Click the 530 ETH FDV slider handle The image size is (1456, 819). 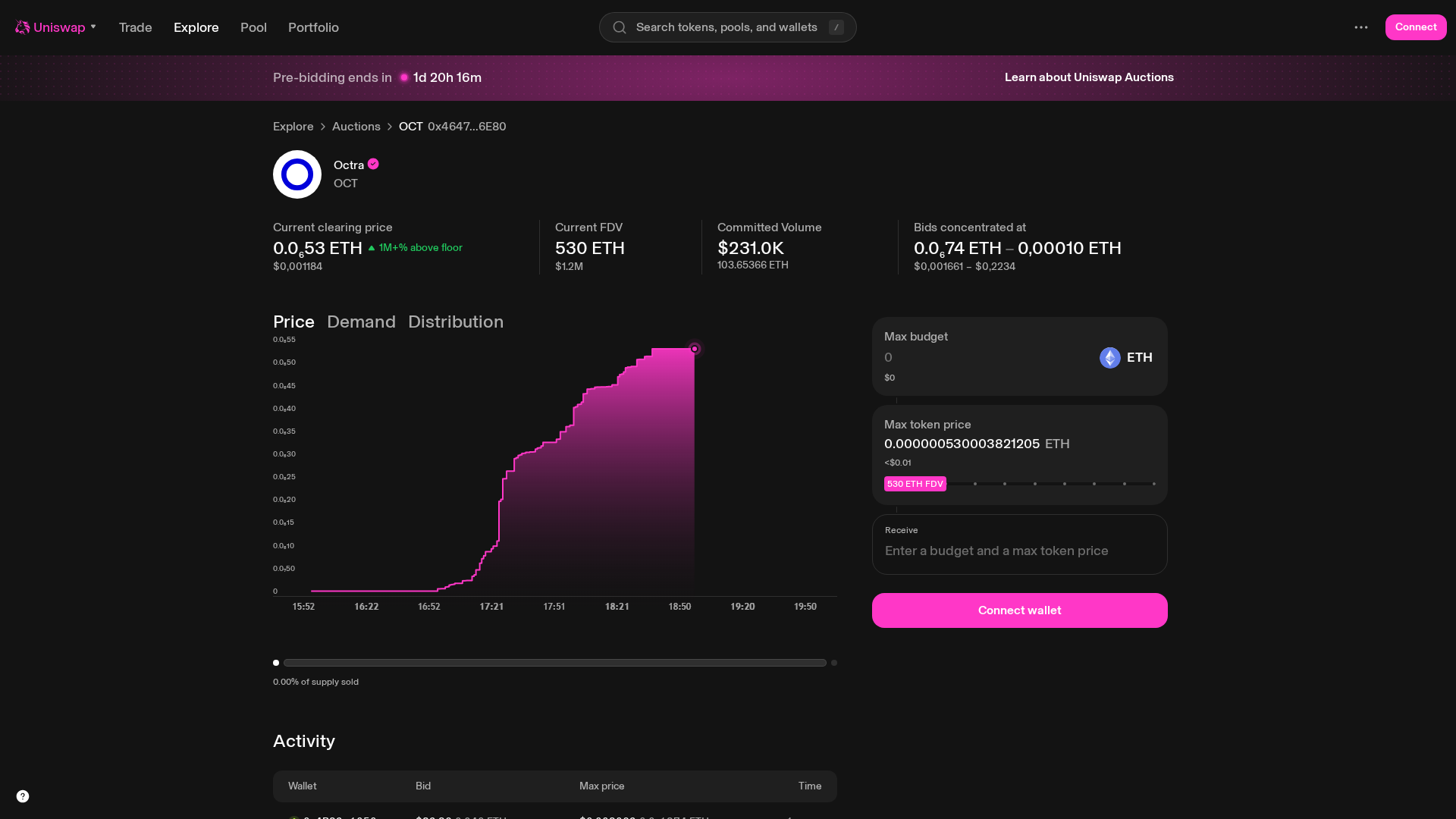915,484
